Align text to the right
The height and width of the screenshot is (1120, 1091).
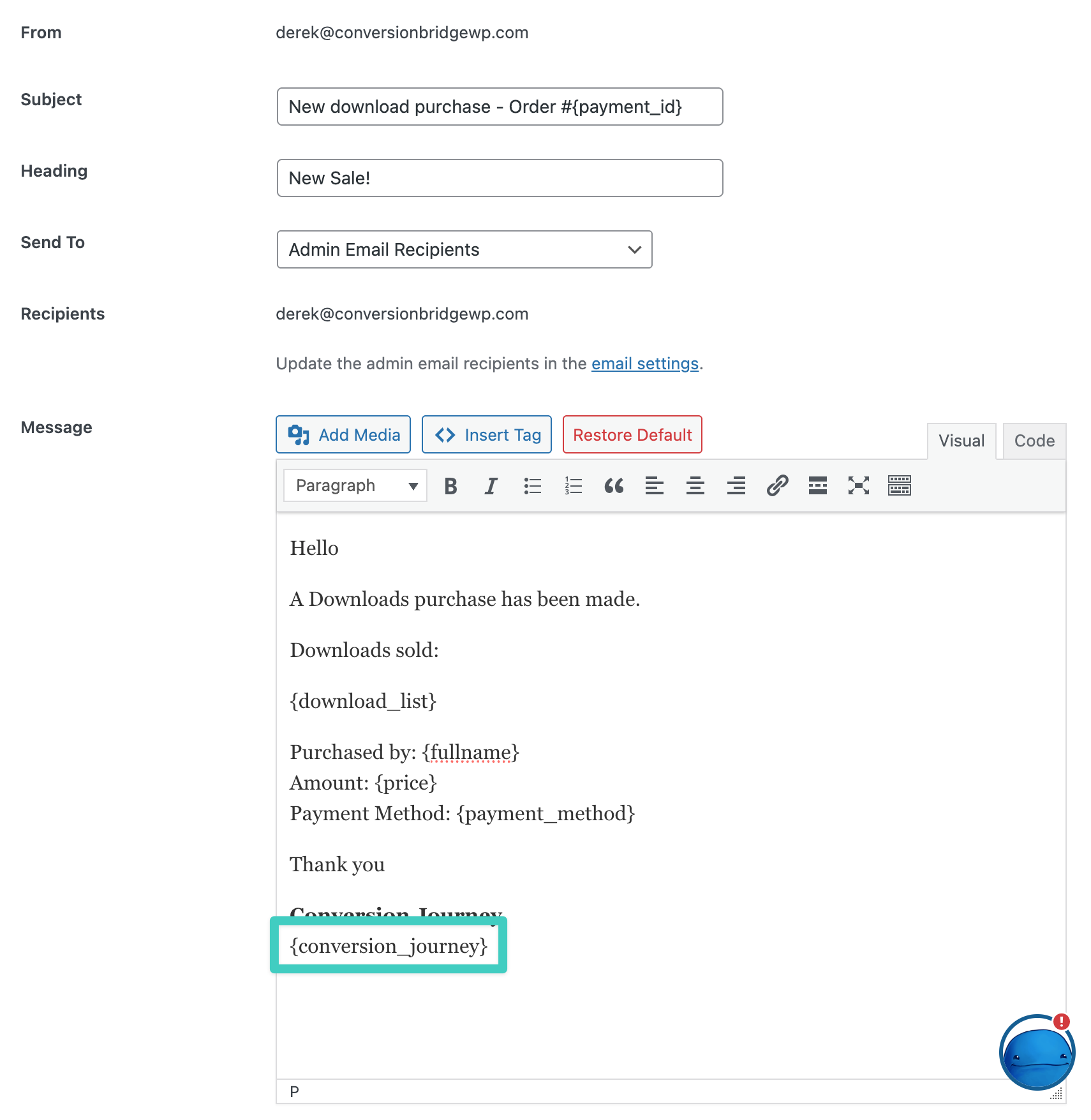[x=736, y=485]
